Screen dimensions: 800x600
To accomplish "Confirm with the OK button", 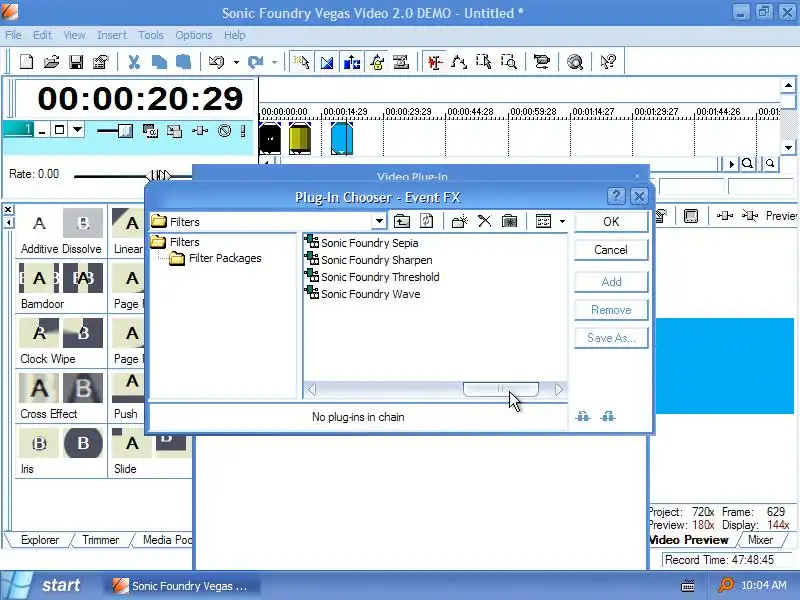I will tap(611, 222).
